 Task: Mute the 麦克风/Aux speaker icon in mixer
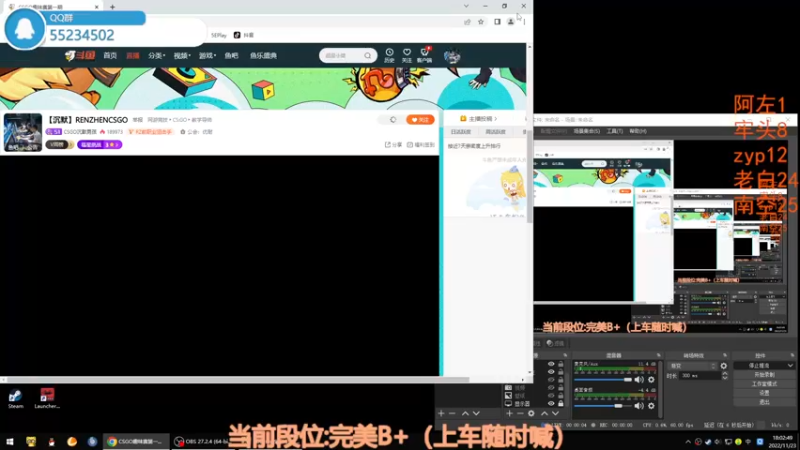(x=639, y=380)
